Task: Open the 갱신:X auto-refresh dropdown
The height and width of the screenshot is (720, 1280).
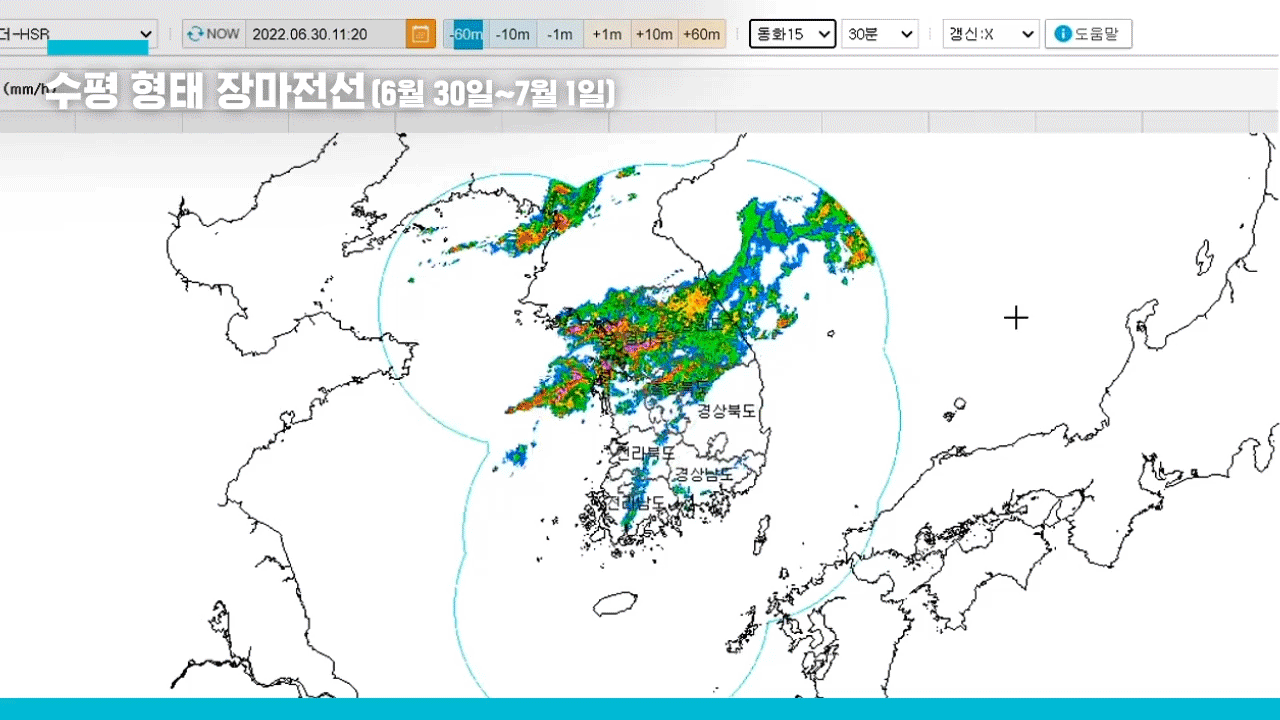Action: tap(990, 34)
